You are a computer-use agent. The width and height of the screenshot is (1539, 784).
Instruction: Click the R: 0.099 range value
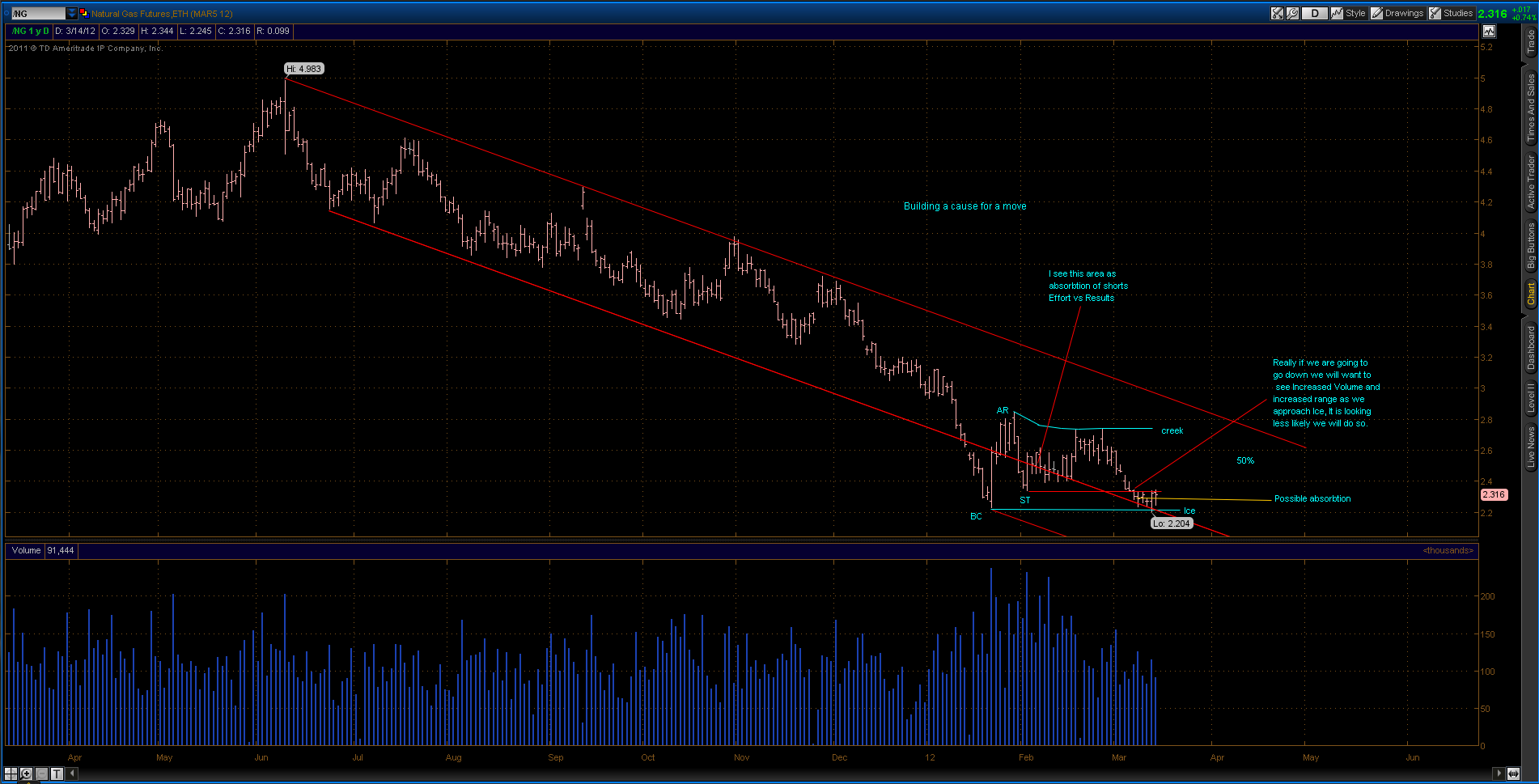point(273,31)
